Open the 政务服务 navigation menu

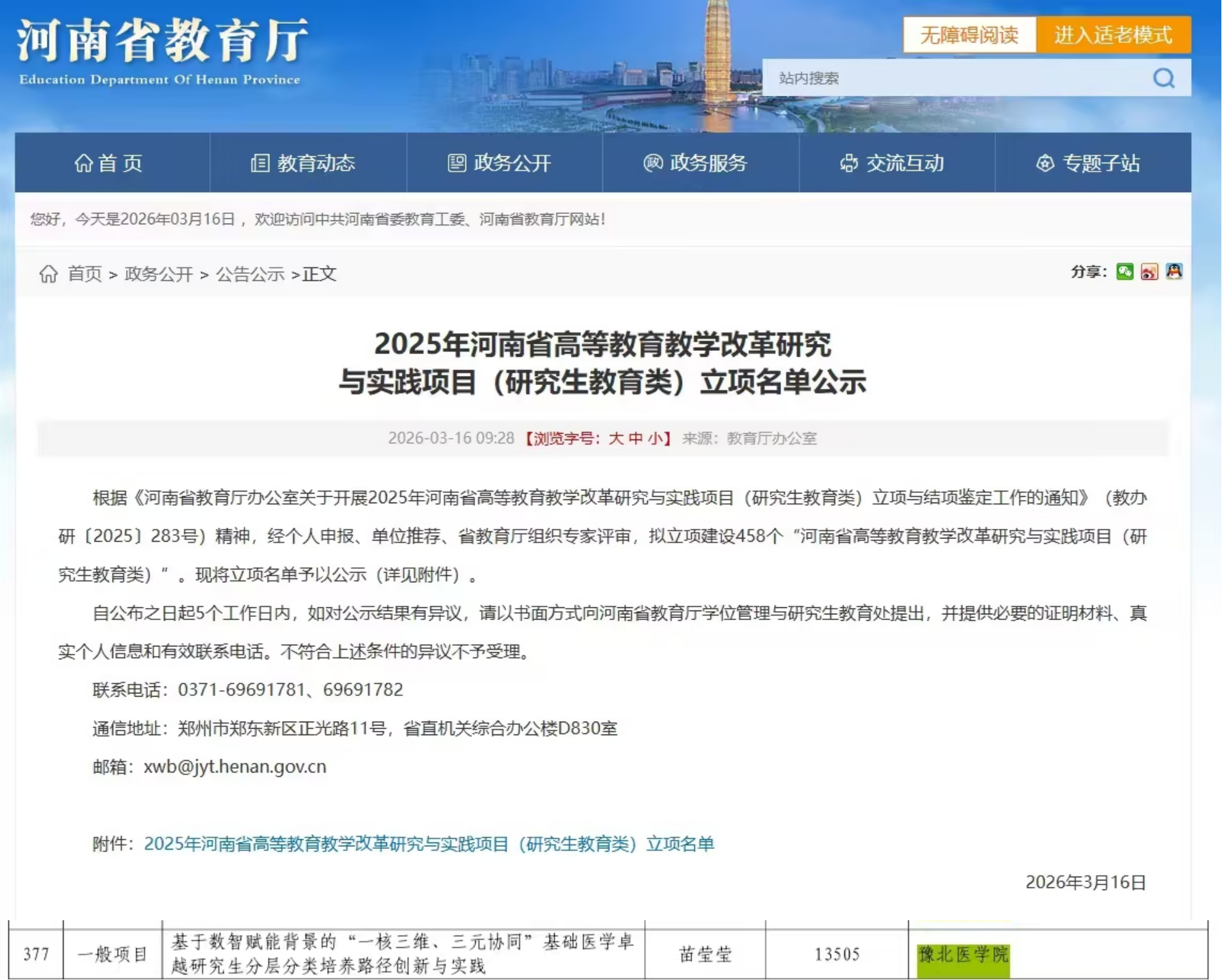(696, 163)
